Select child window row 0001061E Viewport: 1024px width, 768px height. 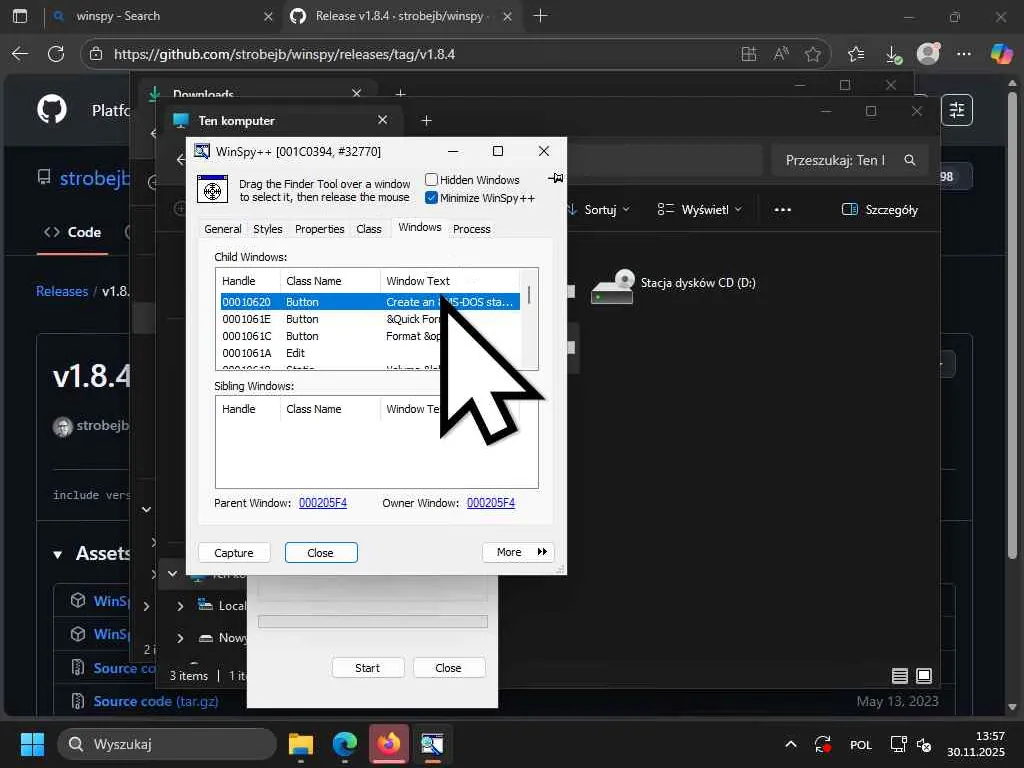click(x=370, y=319)
